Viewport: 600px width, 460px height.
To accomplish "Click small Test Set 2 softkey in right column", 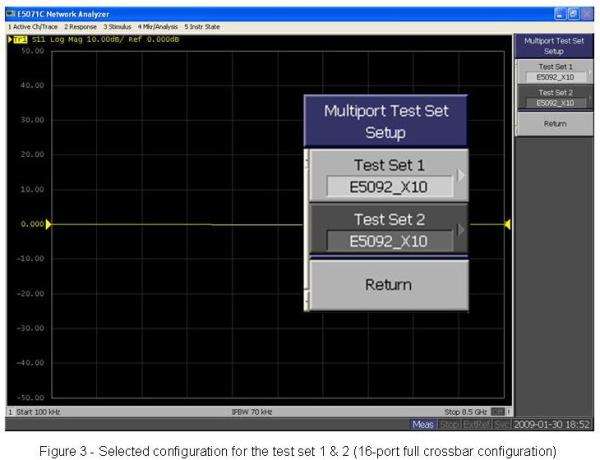I will click(555, 98).
